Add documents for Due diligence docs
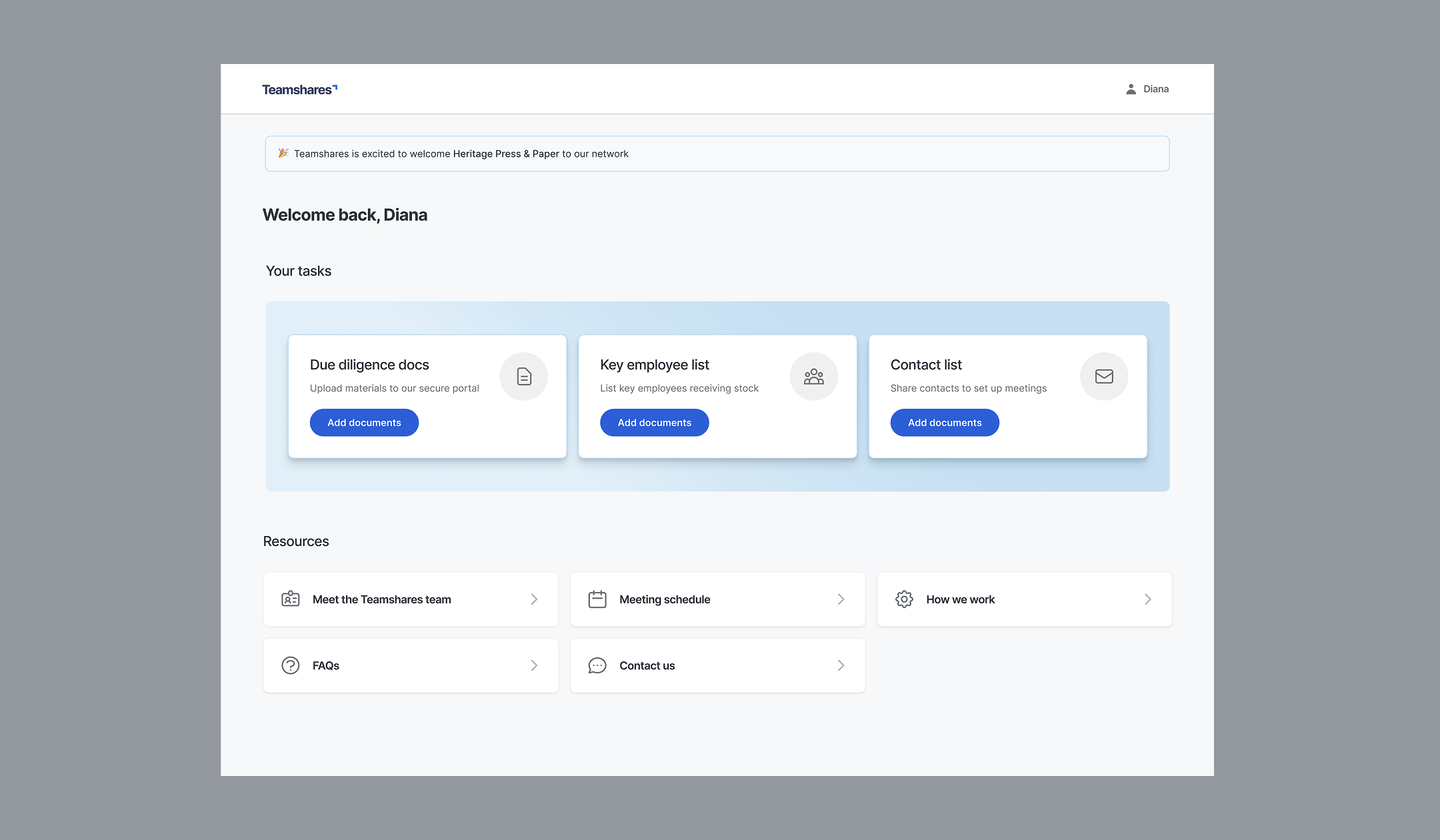 (364, 423)
